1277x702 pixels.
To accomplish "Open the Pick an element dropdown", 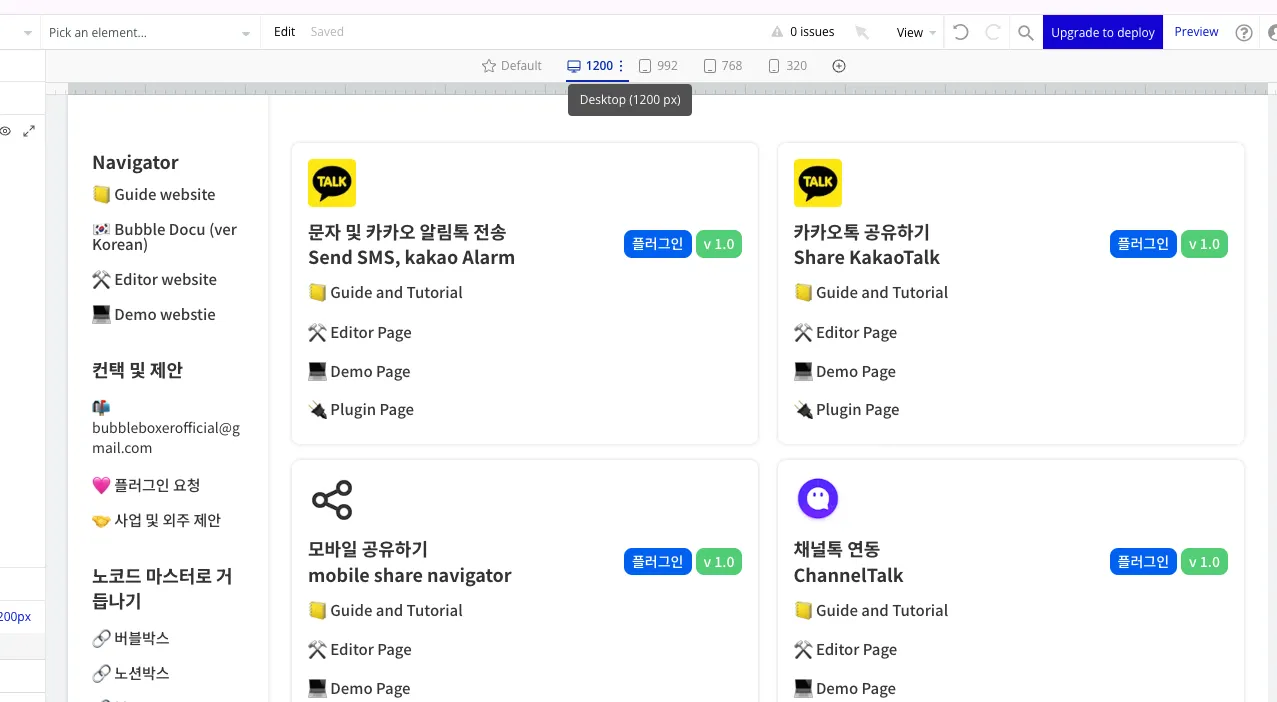I will pyautogui.click(x=149, y=33).
